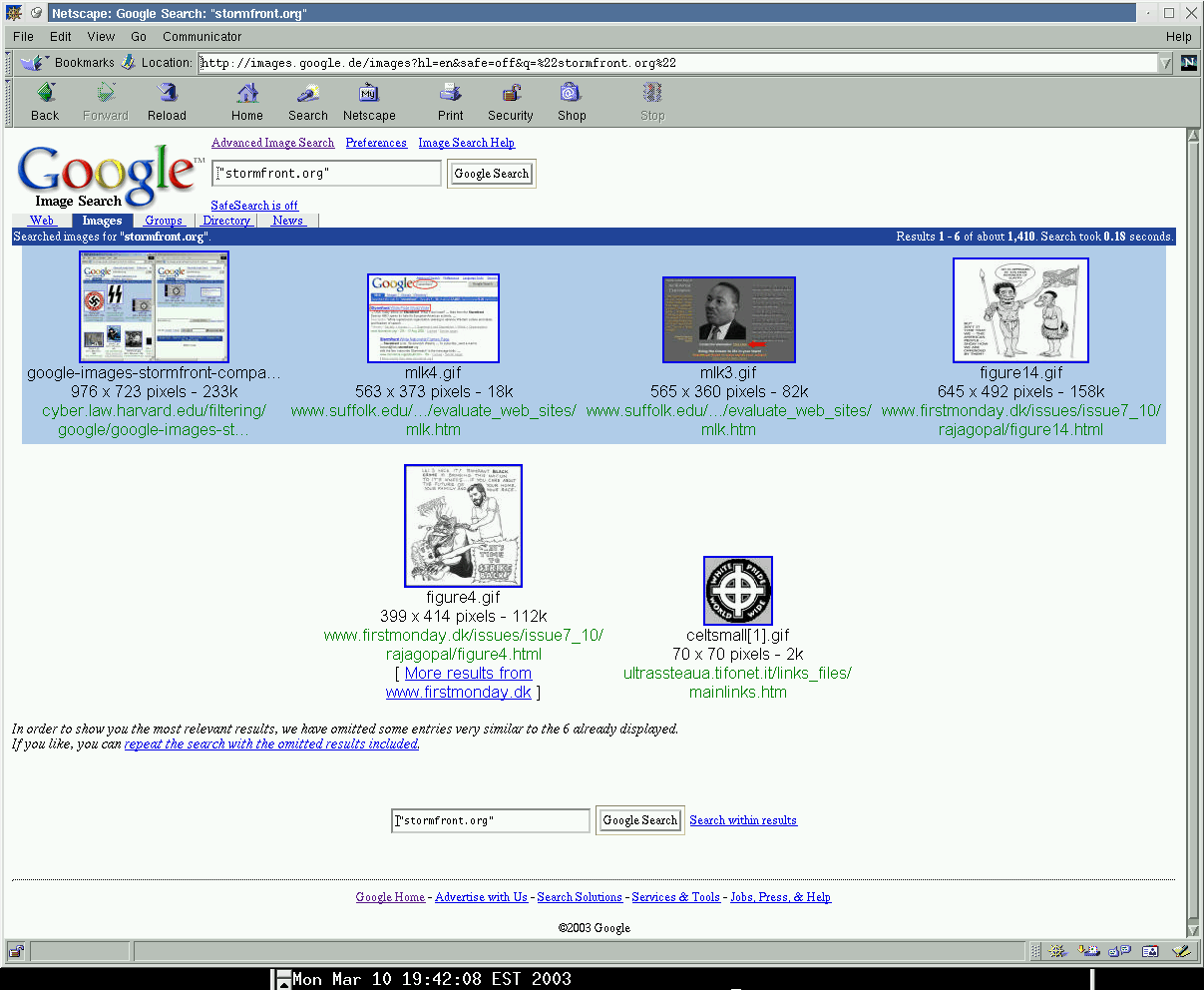
Task: Open the Advanced Image Search link
Action: [272, 143]
